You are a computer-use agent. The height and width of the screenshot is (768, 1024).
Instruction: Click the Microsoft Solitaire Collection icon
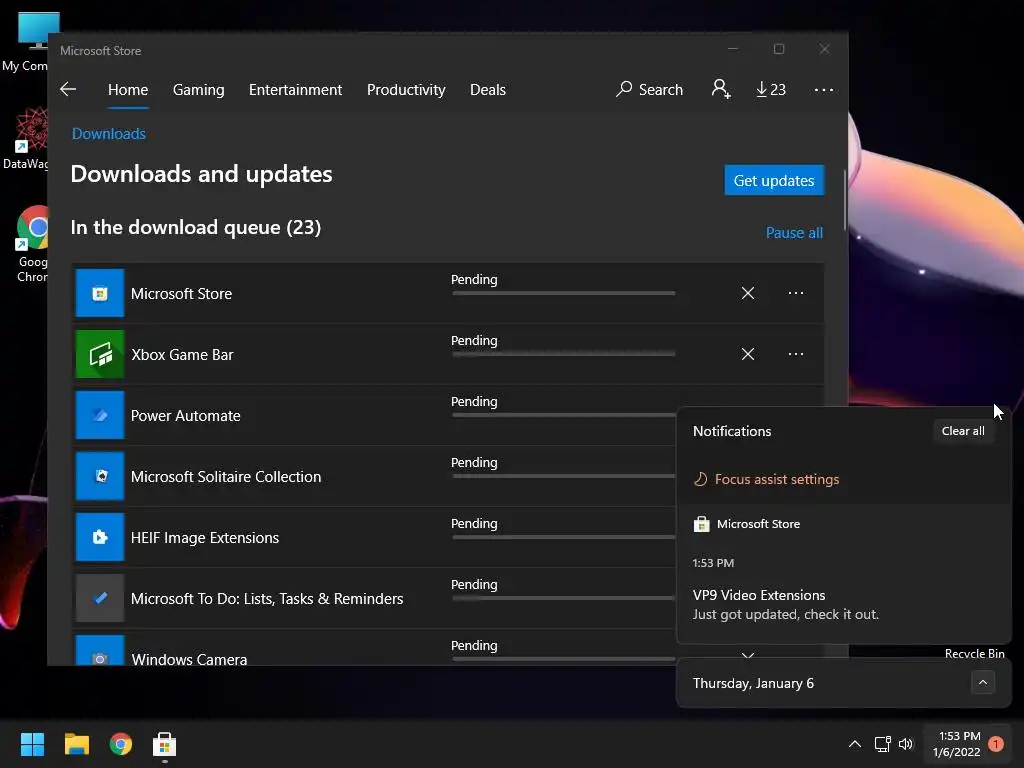click(x=99, y=476)
